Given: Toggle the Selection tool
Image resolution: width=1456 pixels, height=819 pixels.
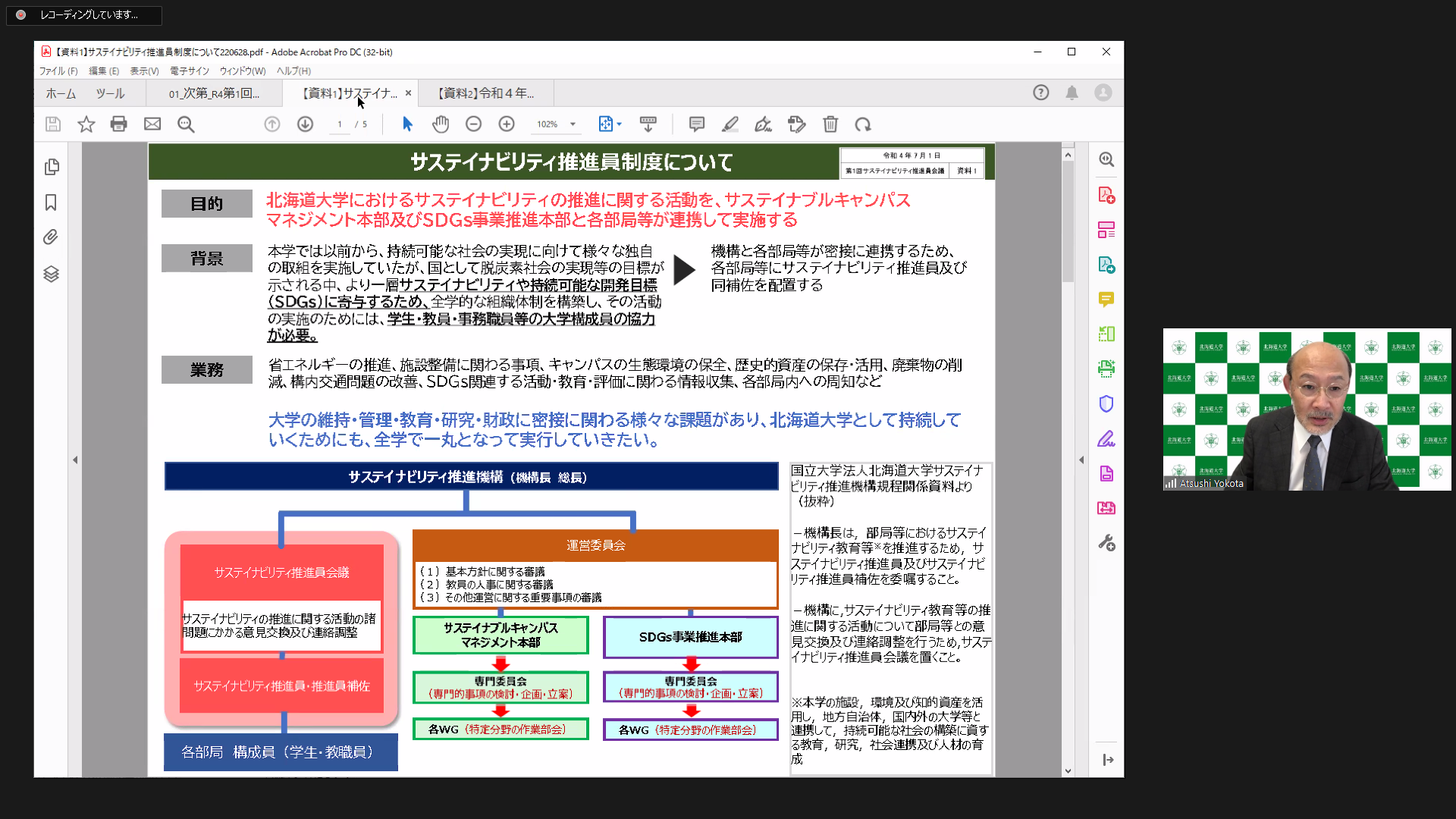Looking at the screenshot, I should (x=407, y=124).
